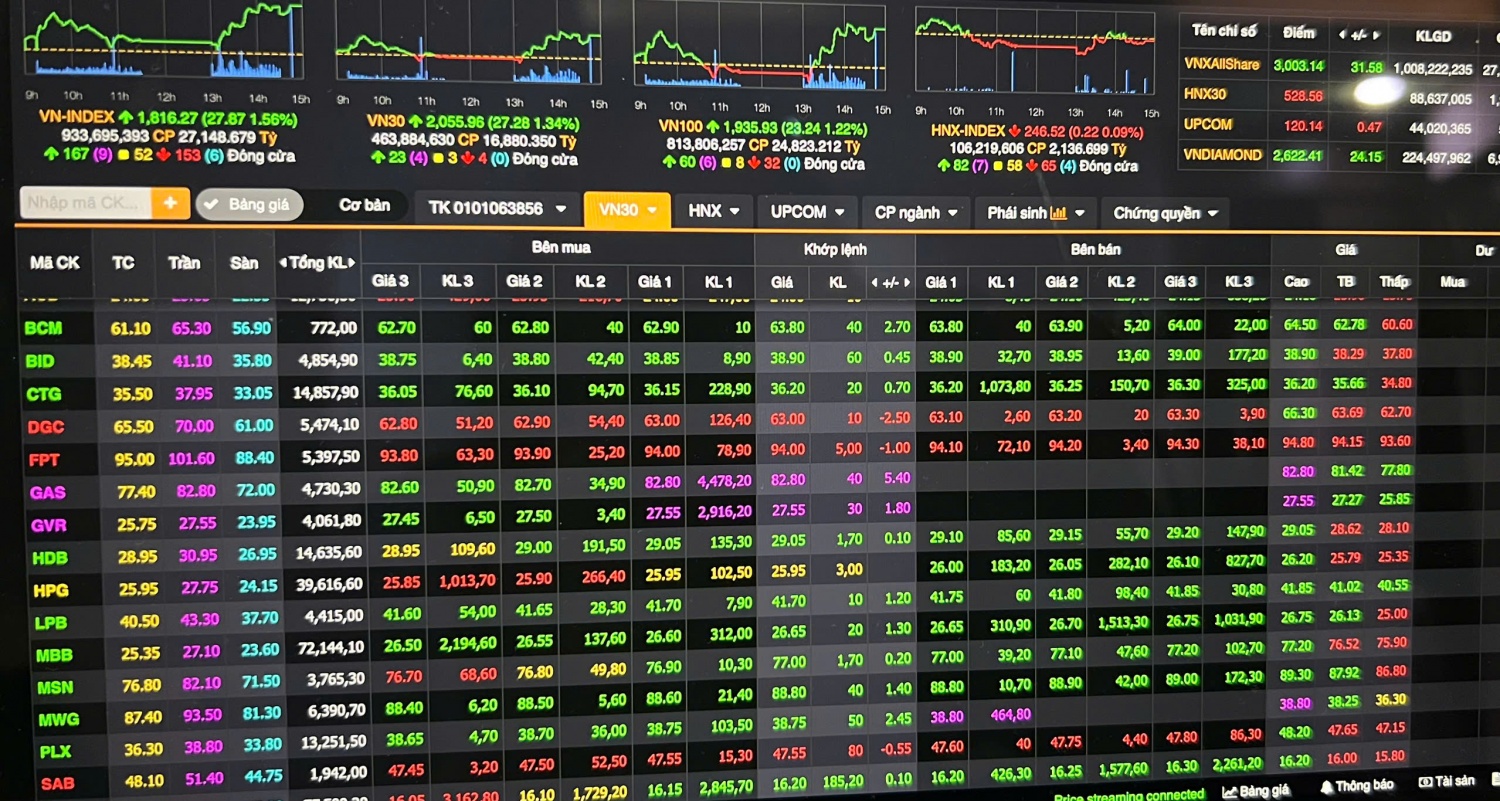Screen dimensions: 1500x801
Task: Click the FPT stock symbol
Action: tap(44, 460)
